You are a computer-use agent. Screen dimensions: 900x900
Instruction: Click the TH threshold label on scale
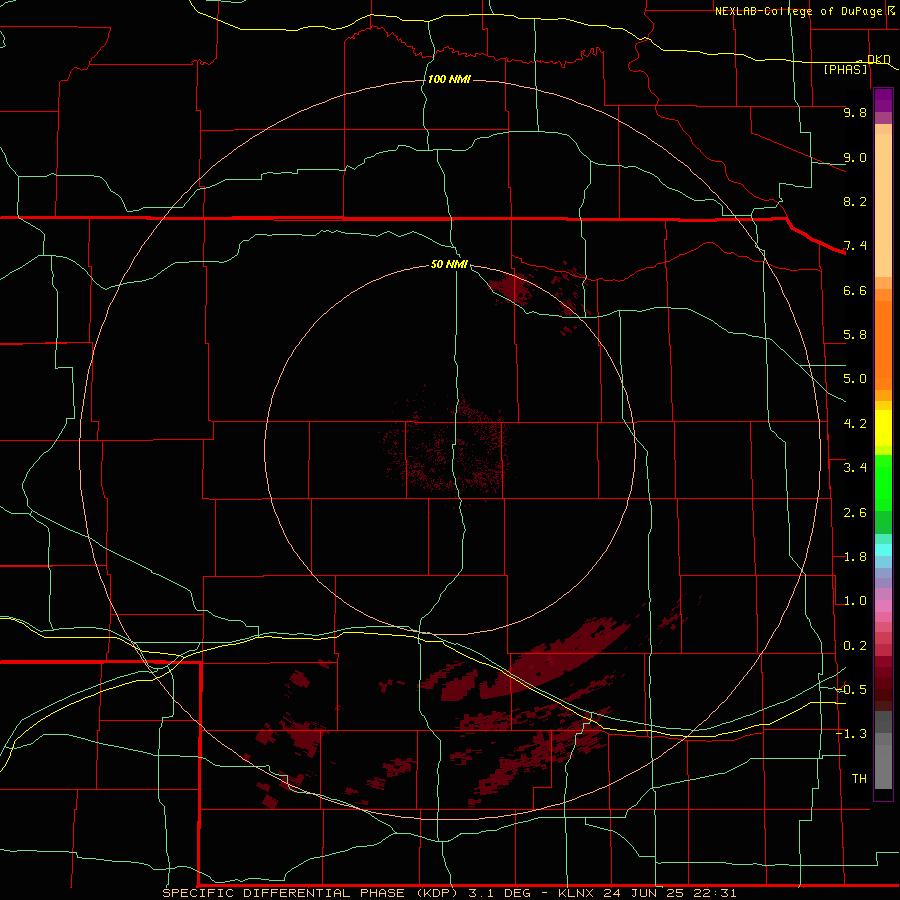tap(859, 779)
